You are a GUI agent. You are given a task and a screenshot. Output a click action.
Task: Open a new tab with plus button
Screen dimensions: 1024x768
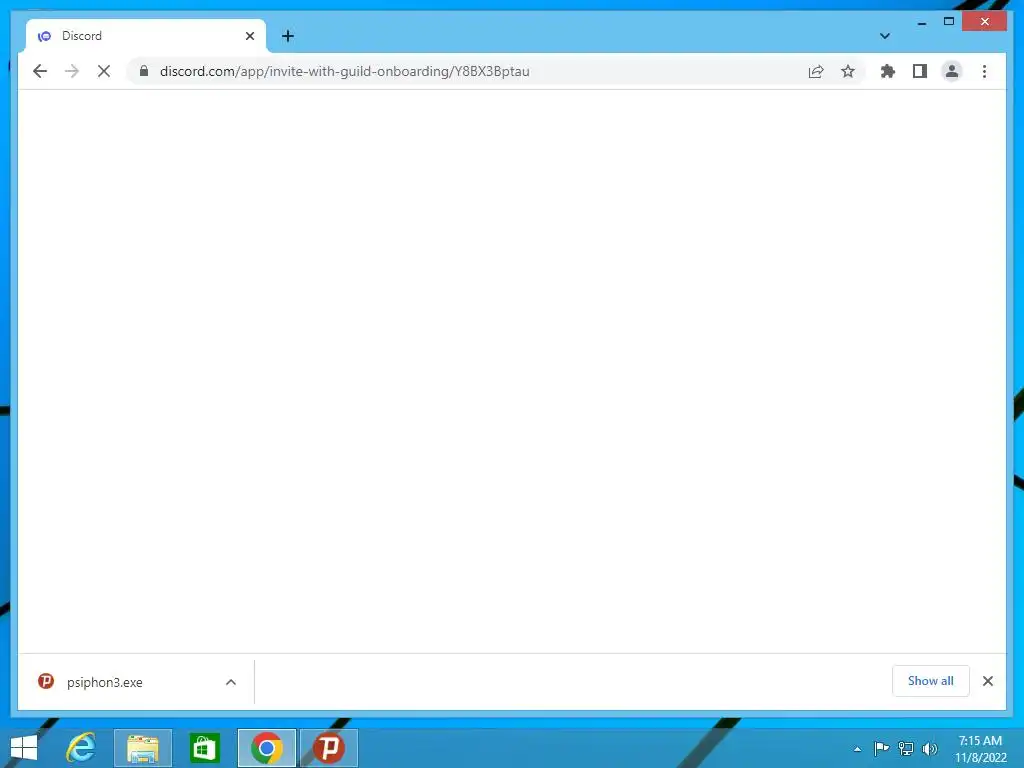pos(287,36)
